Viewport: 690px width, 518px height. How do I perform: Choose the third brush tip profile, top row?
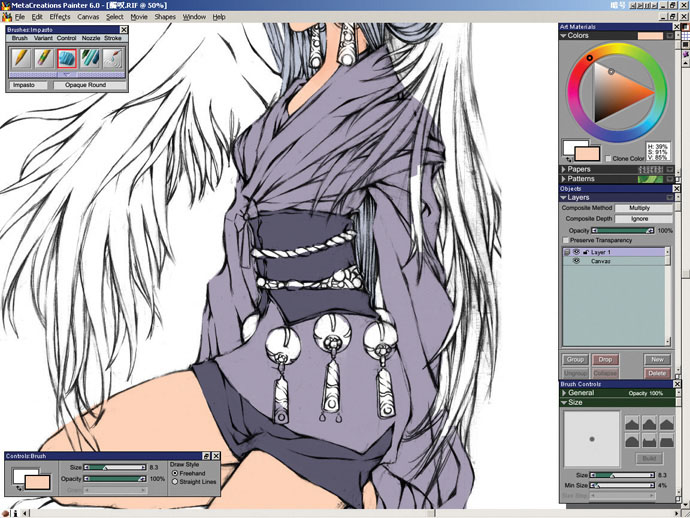tap(667, 423)
